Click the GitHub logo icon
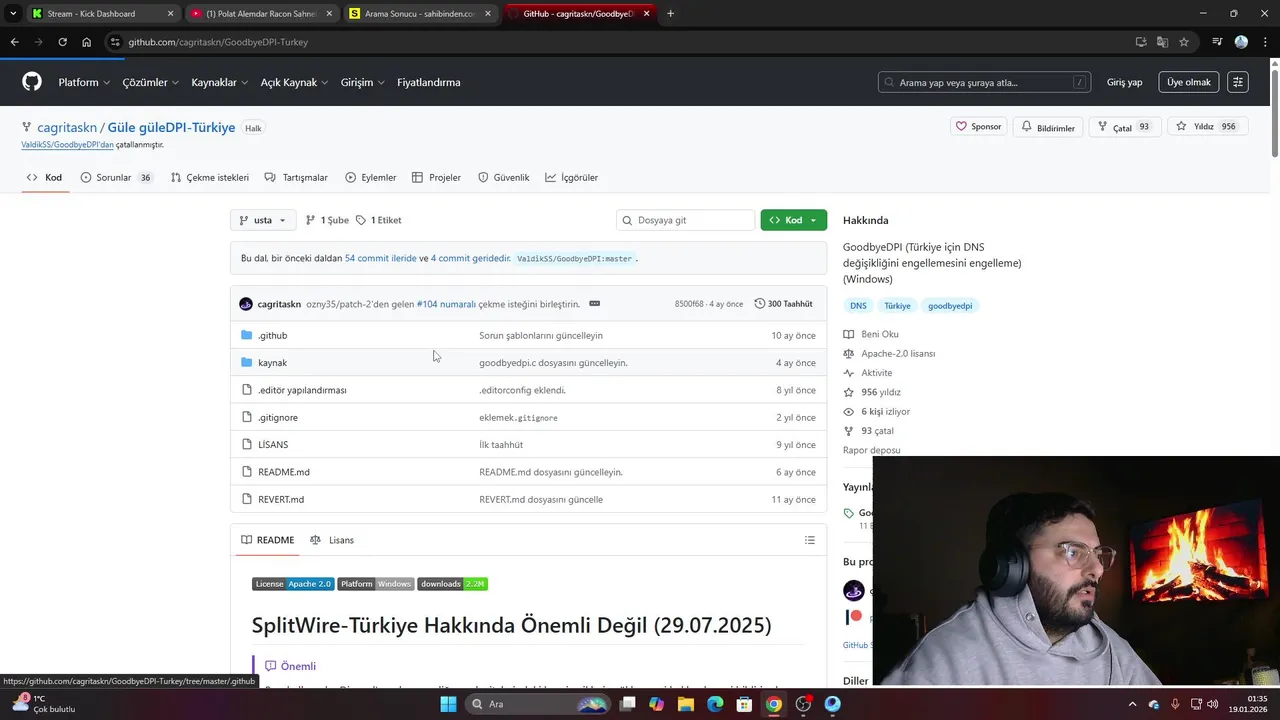Viewport: 1280px width, 720px height. point(32,82)
